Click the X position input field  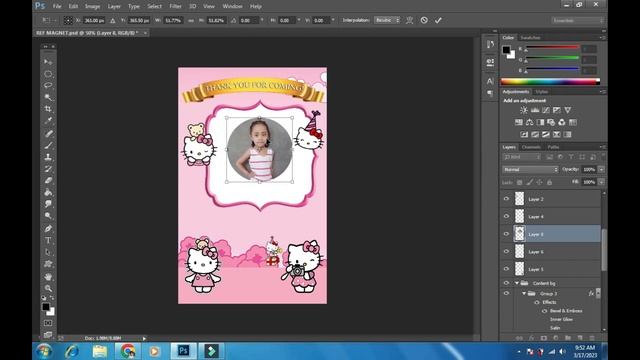[94, 20]
